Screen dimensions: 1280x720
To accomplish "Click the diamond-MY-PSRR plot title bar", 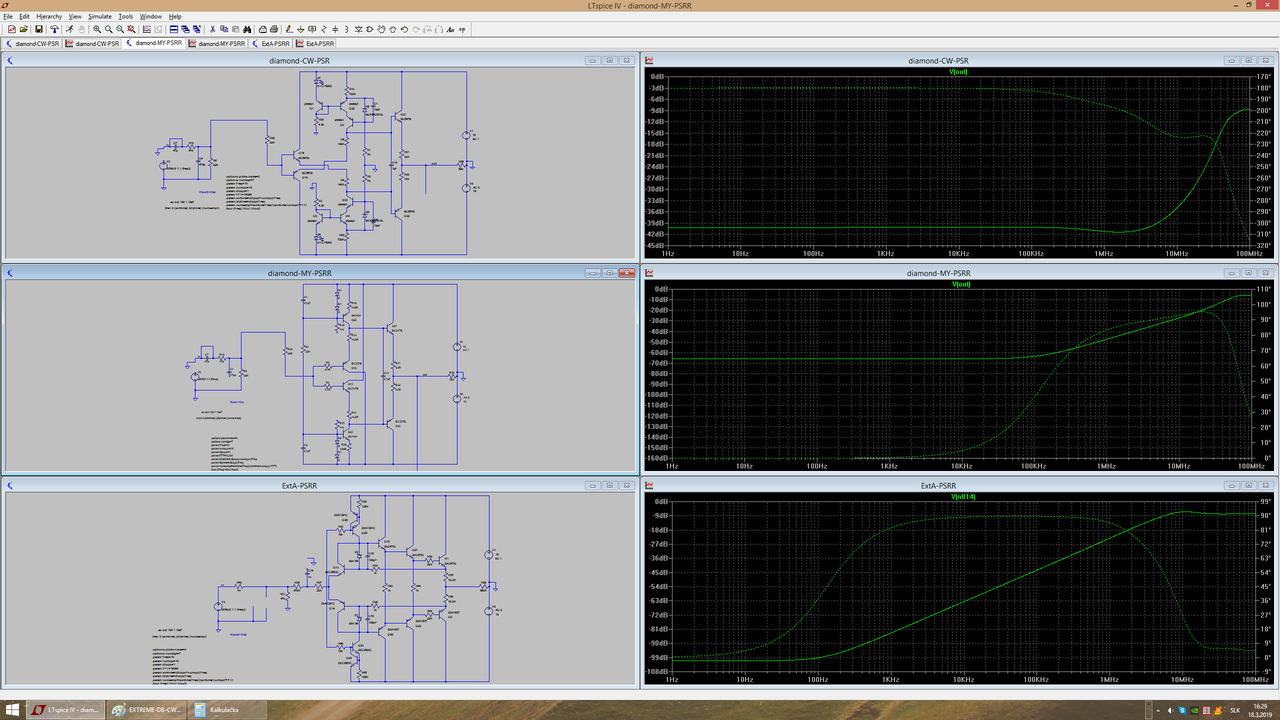I will point(938,273).
